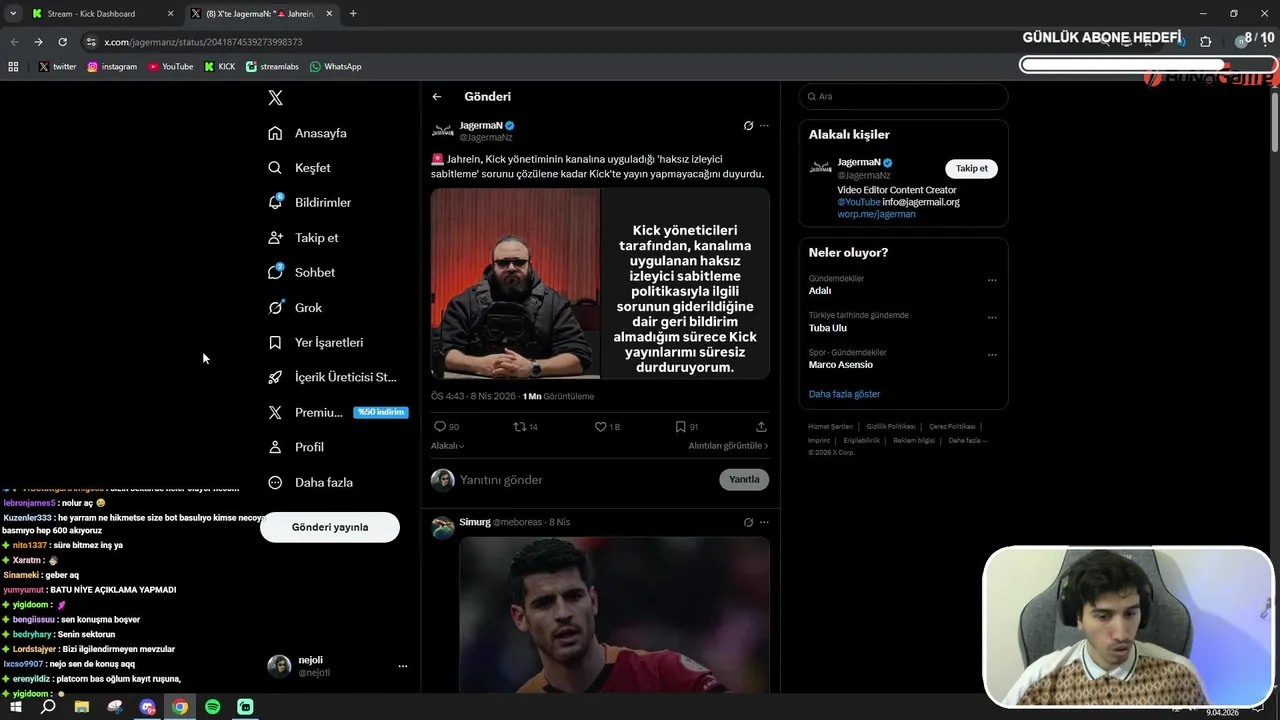Open Simurg reply more options
This screenshot has height=720, width=1280.
(764, 522)
